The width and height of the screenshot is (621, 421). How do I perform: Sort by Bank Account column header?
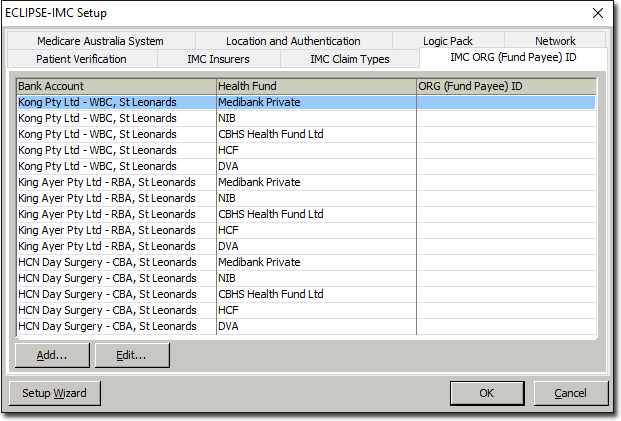(115, 86)
